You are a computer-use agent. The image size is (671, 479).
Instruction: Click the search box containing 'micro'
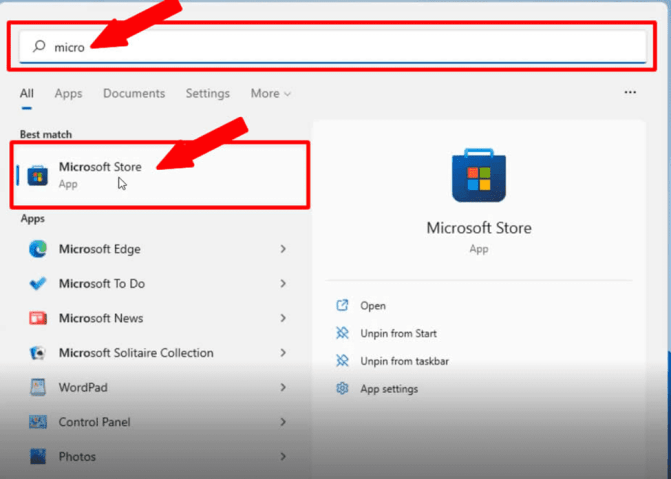tap(333, 46)
